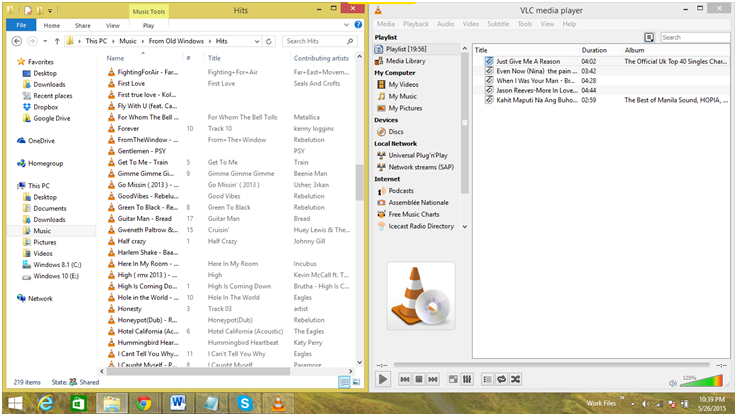Screen dimensions: 737x416
Task: Skip to next track in VLC
Action: click(x=433, y=379)
